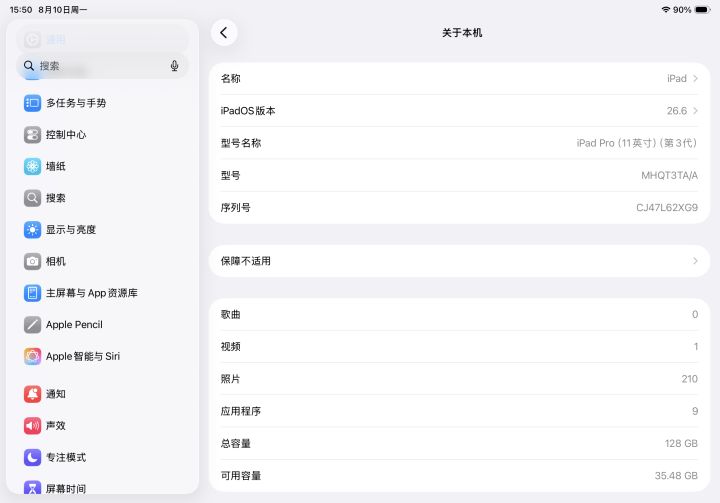Open 墙纸 settings
The width and height of the screenshot is (720, 503).
102,166
